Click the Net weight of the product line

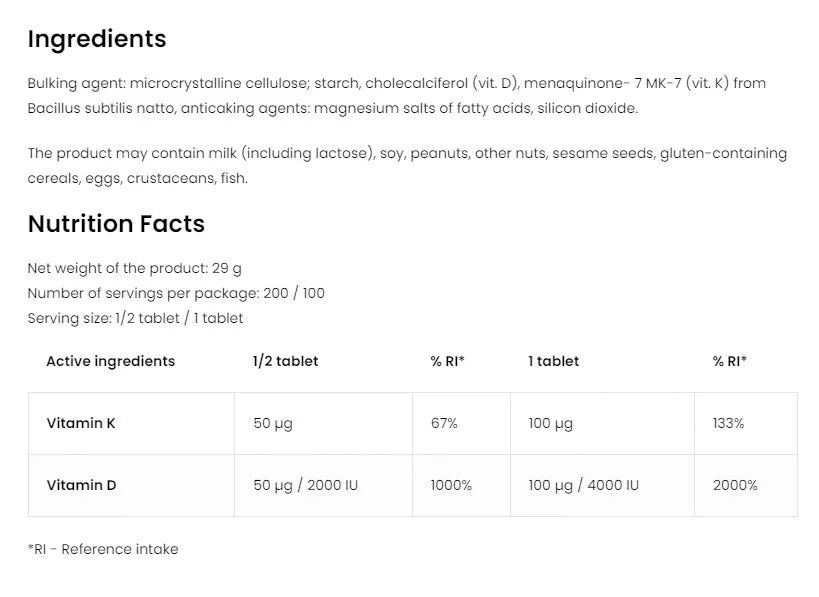pyautogui.click(x=135, y=268)
